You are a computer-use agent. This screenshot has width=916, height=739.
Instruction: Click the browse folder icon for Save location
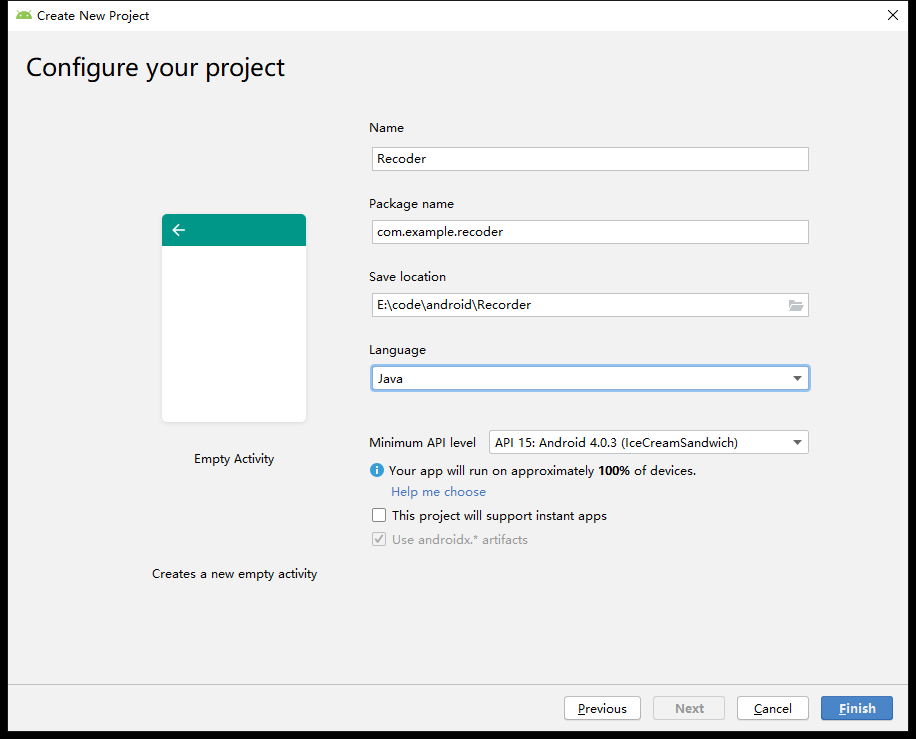tap(795, 305)
